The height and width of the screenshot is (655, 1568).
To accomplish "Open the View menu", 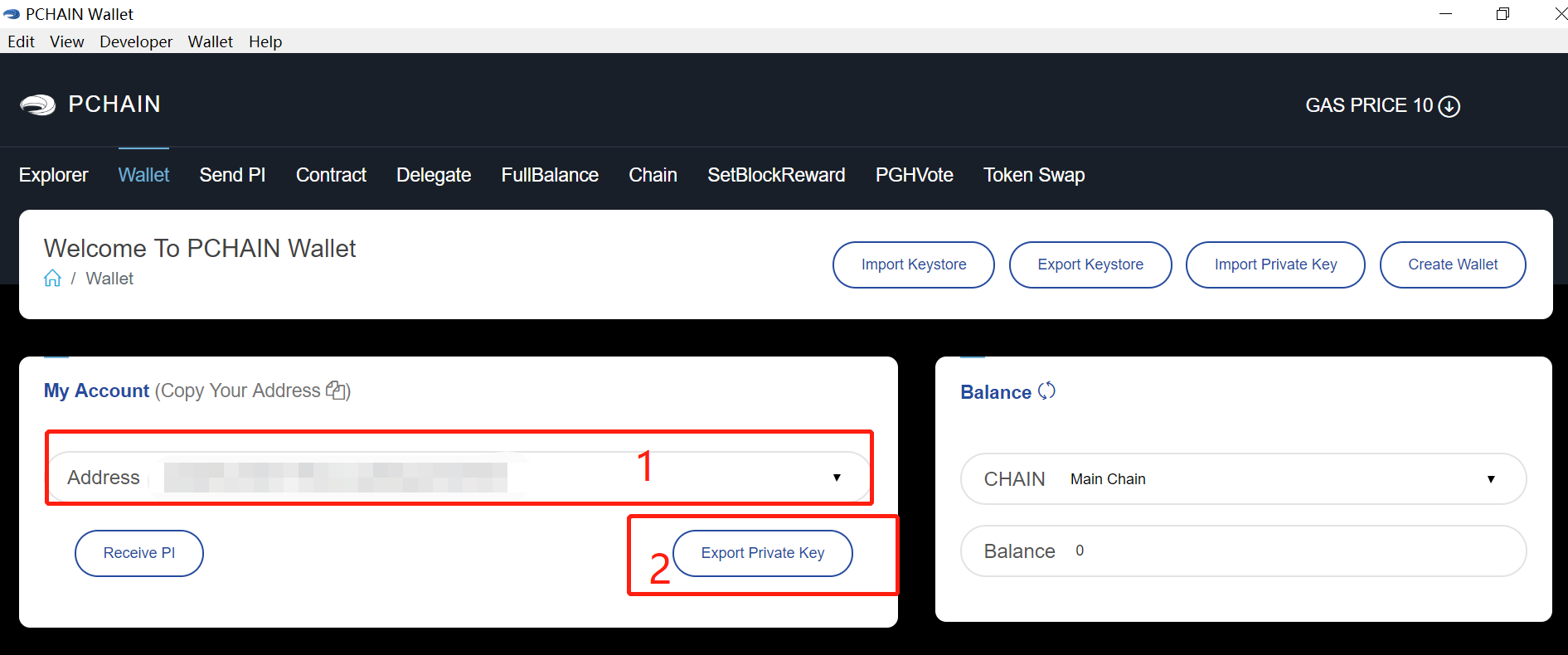I will 67,41.
